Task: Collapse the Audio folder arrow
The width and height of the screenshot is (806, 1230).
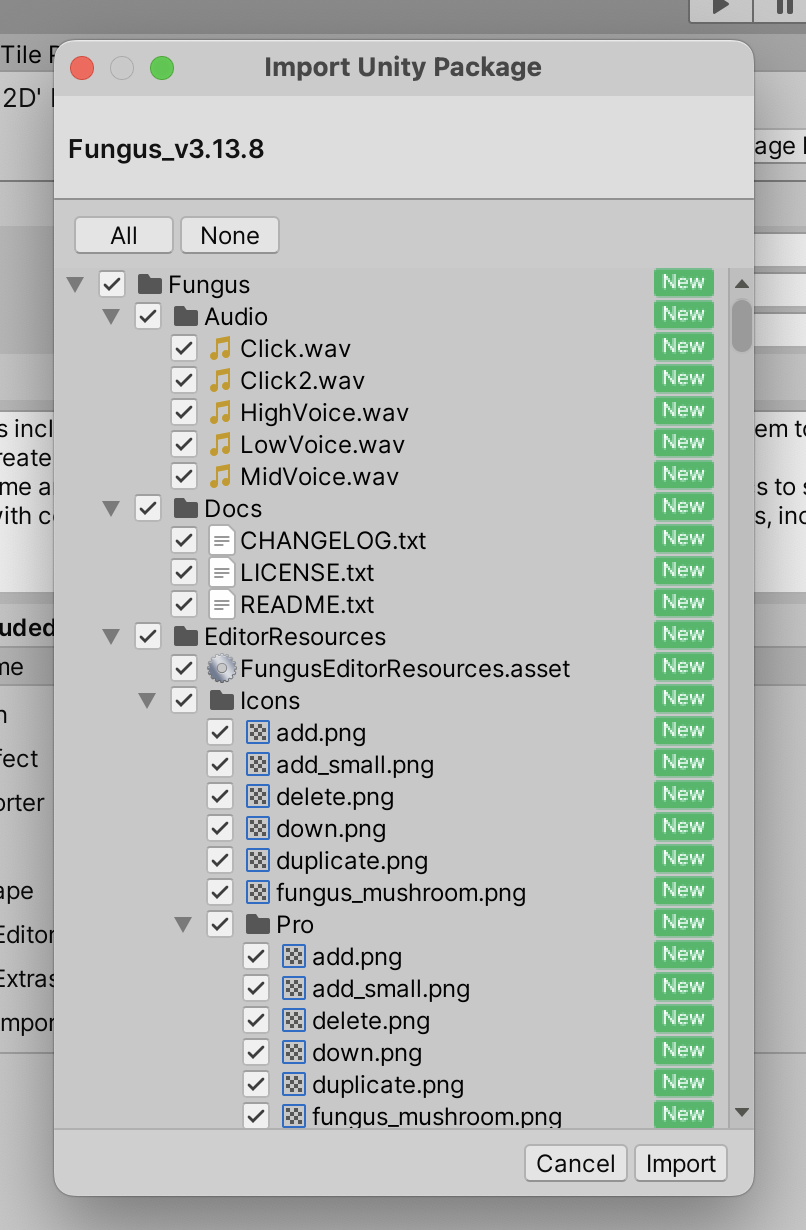Action: coord(111,317)
